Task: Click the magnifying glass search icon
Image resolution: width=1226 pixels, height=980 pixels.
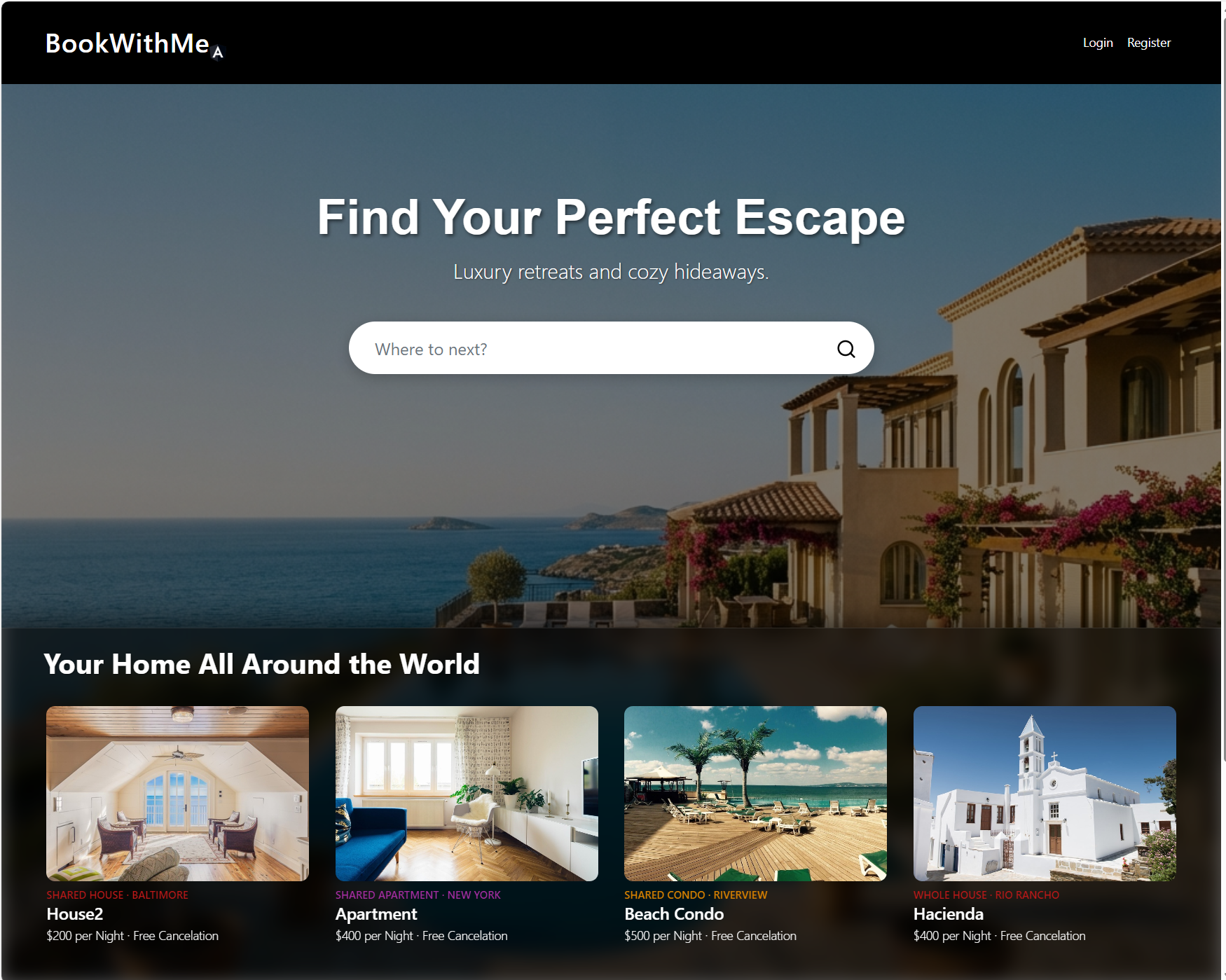Action: tap(846, 349)
